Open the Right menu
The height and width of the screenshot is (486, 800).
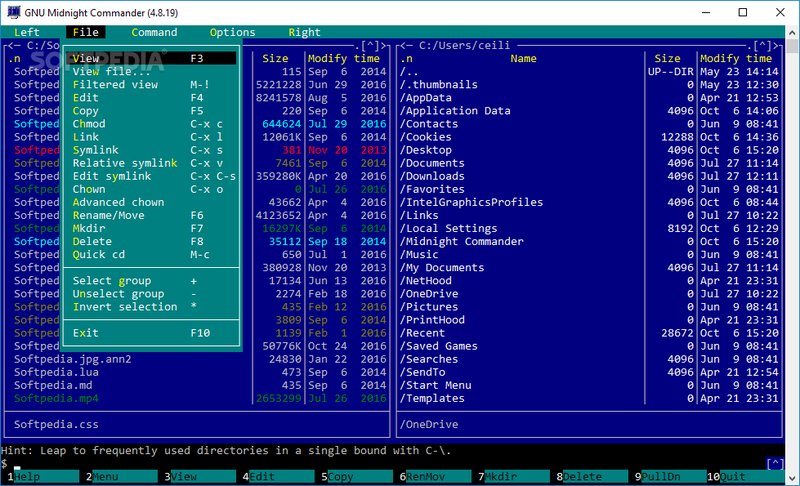304,32
